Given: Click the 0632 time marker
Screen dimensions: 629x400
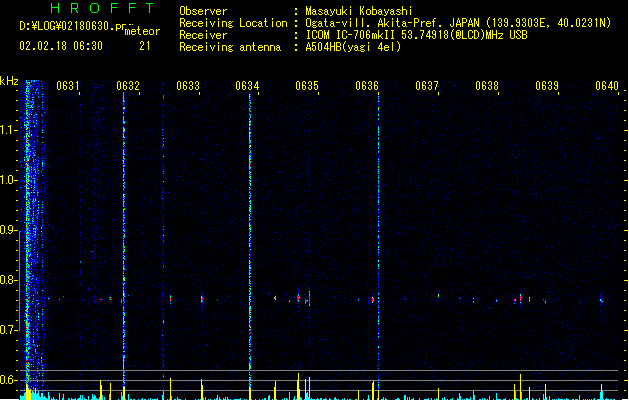Looking at the screenshot, I should [128, 86].
